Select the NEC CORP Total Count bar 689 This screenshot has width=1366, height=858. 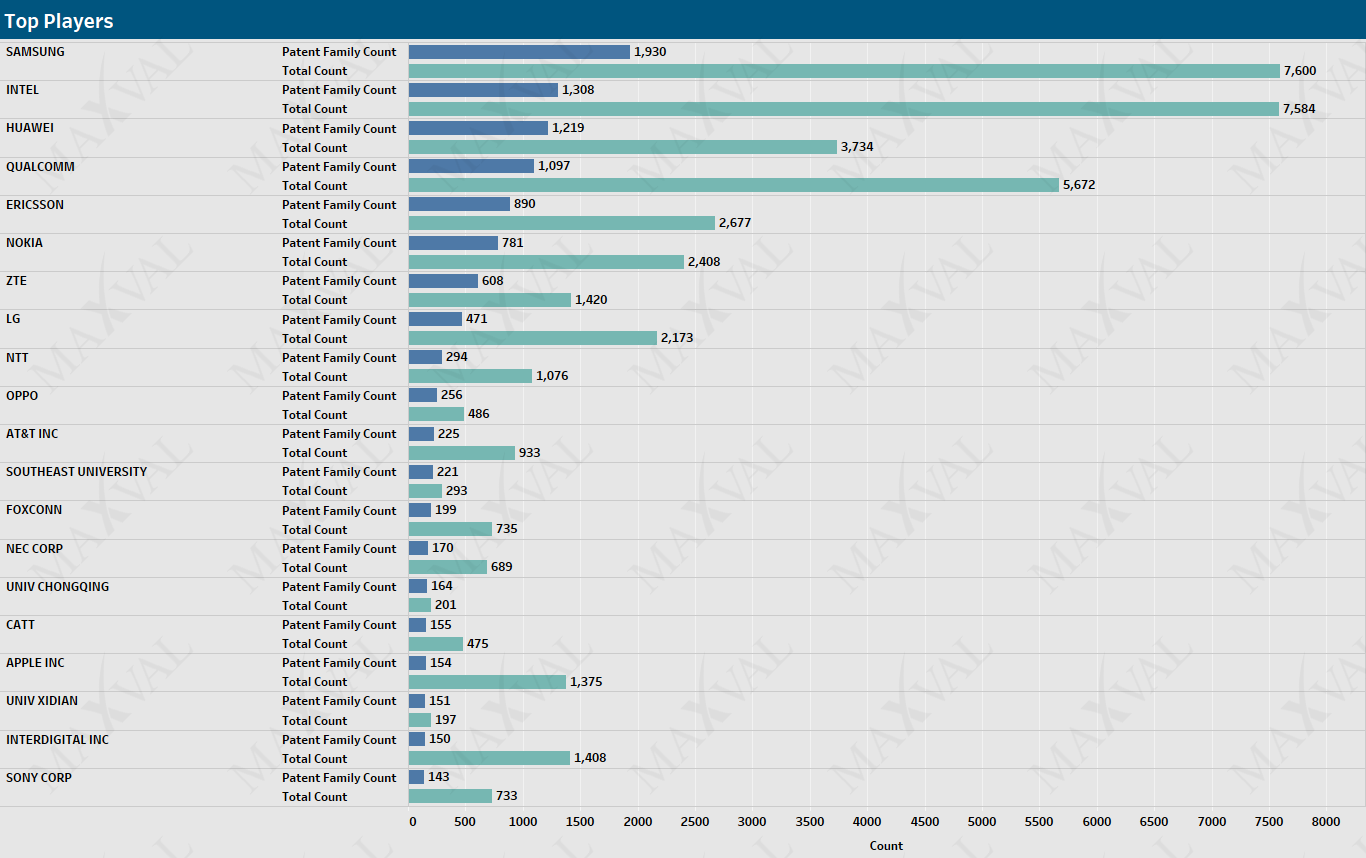[x=448, y=567]
